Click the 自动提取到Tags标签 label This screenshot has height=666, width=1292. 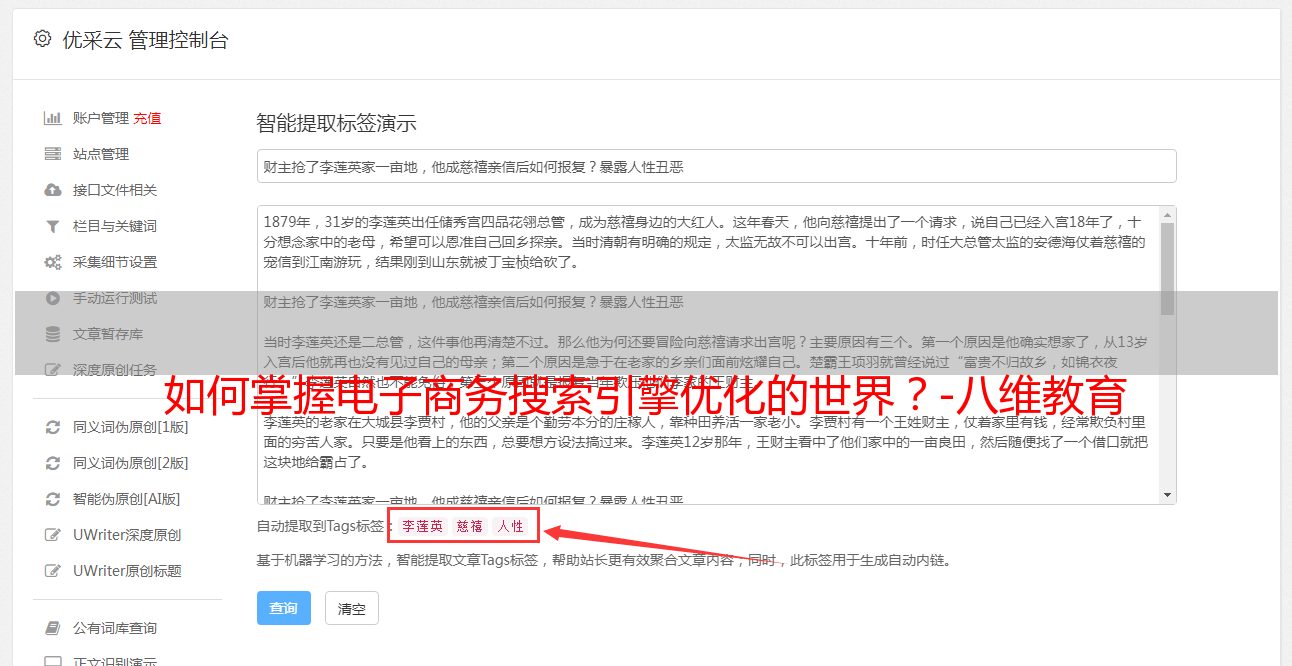pos(320,526)
